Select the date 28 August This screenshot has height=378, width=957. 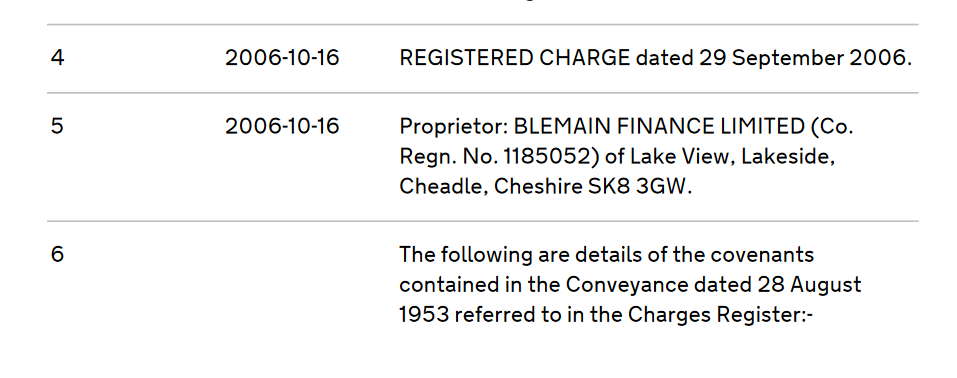point(809,285)
